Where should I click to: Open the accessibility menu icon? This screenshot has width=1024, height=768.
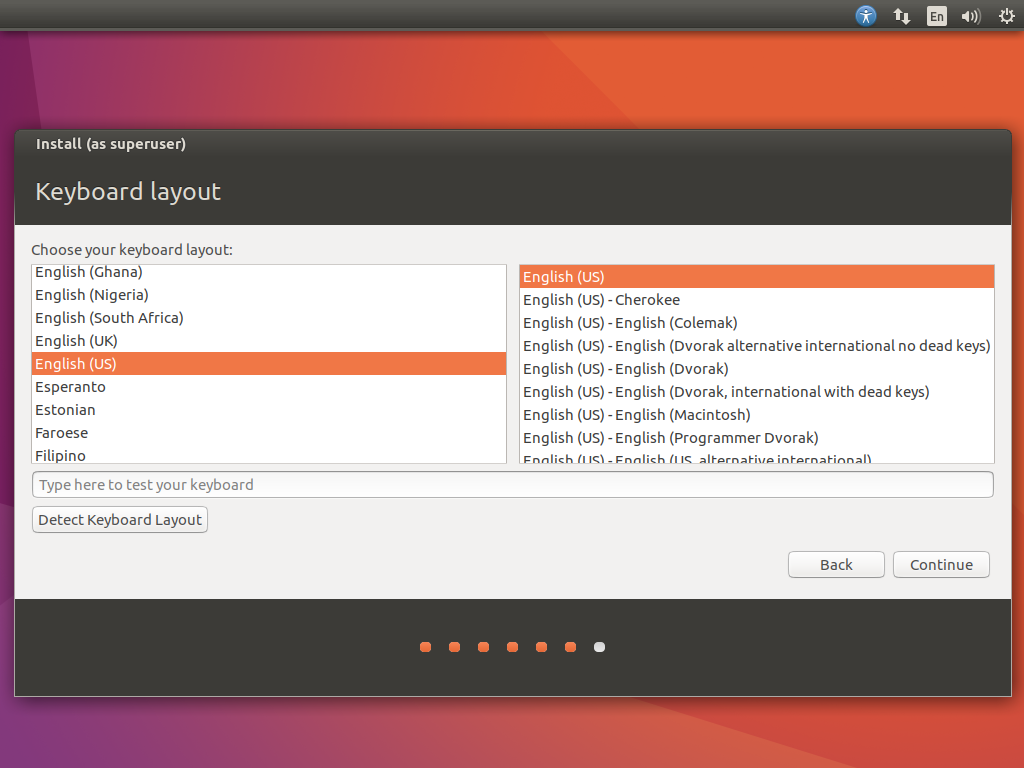coord(865,16)
